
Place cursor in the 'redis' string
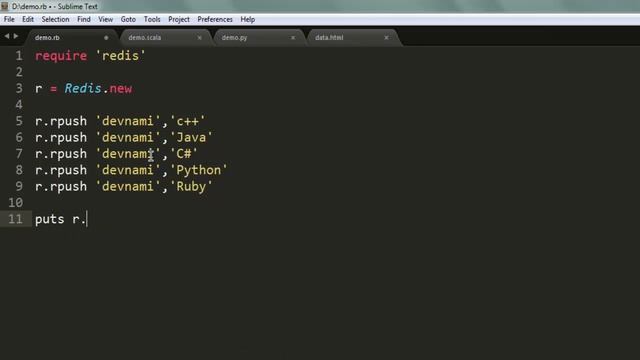pos(120,56)
